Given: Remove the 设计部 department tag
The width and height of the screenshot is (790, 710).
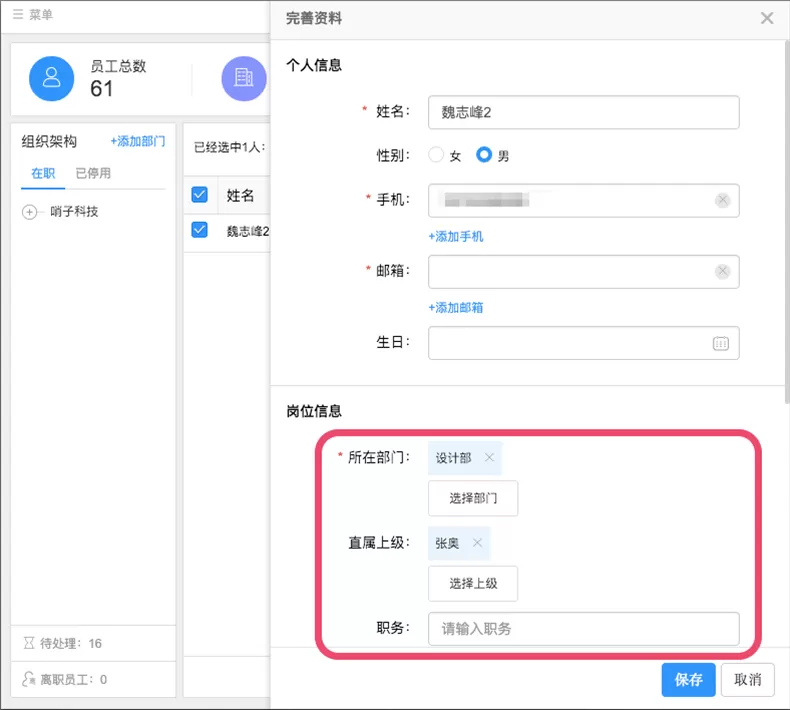Looking at the screenshot, I should pos(489,458).
